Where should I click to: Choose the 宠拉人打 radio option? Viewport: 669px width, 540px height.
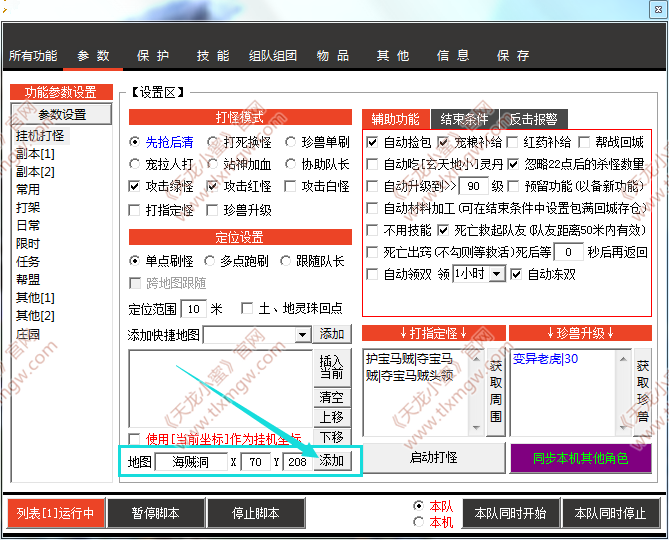click(x=134, y=164)
